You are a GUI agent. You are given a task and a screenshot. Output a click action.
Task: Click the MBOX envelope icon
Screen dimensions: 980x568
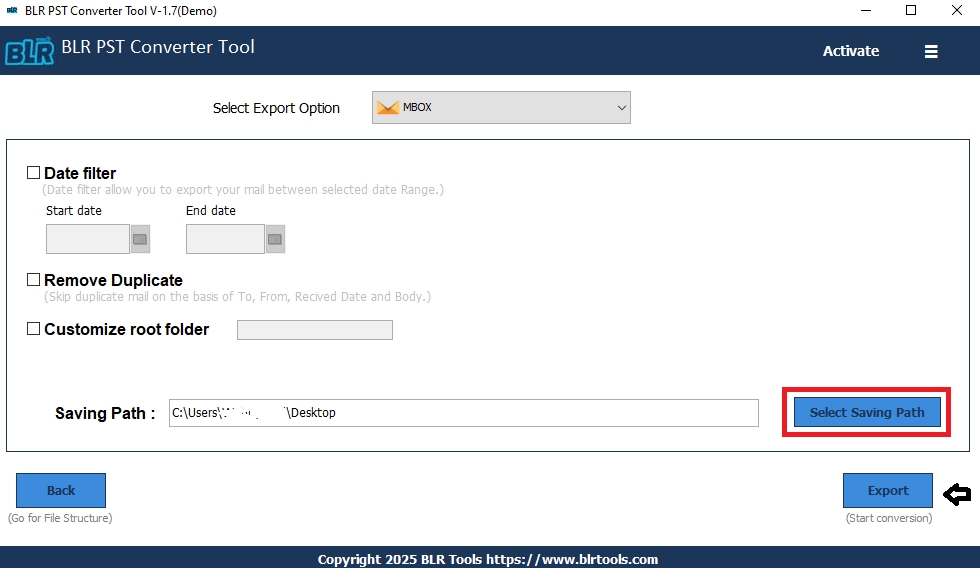[388, 107]
